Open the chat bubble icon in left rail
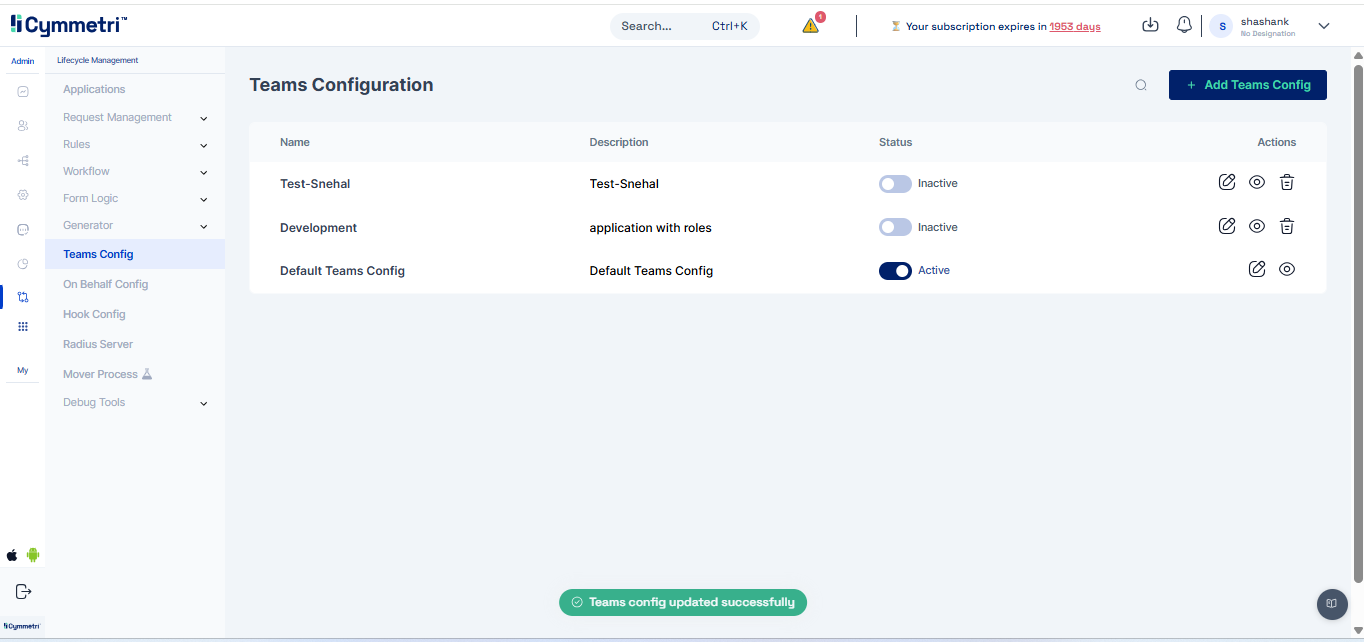1364x642 pixels. 23,229
